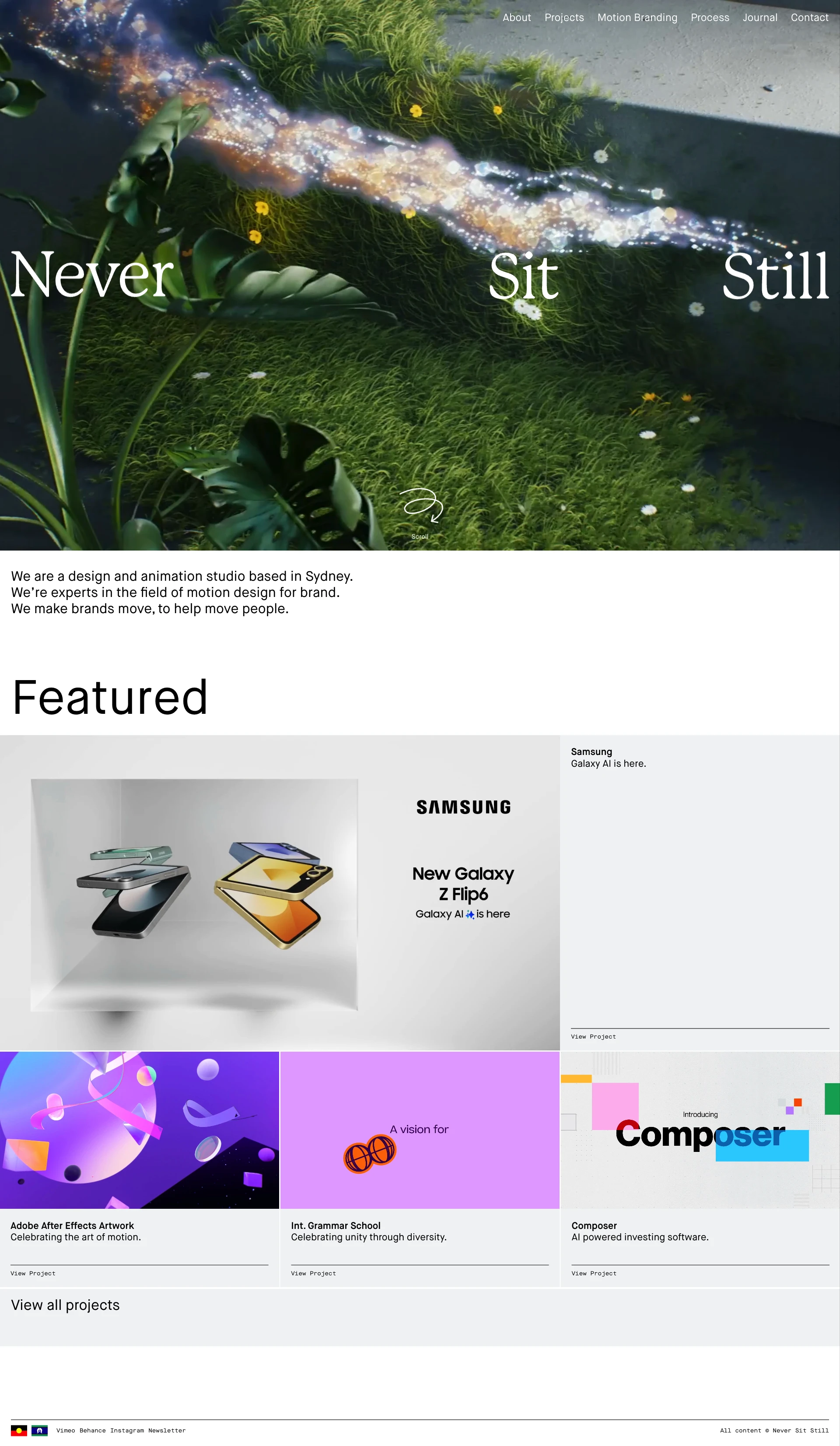Open Int. Grammar School project thumbnail
840x1446 pixels.
(x=419, y=1130)
